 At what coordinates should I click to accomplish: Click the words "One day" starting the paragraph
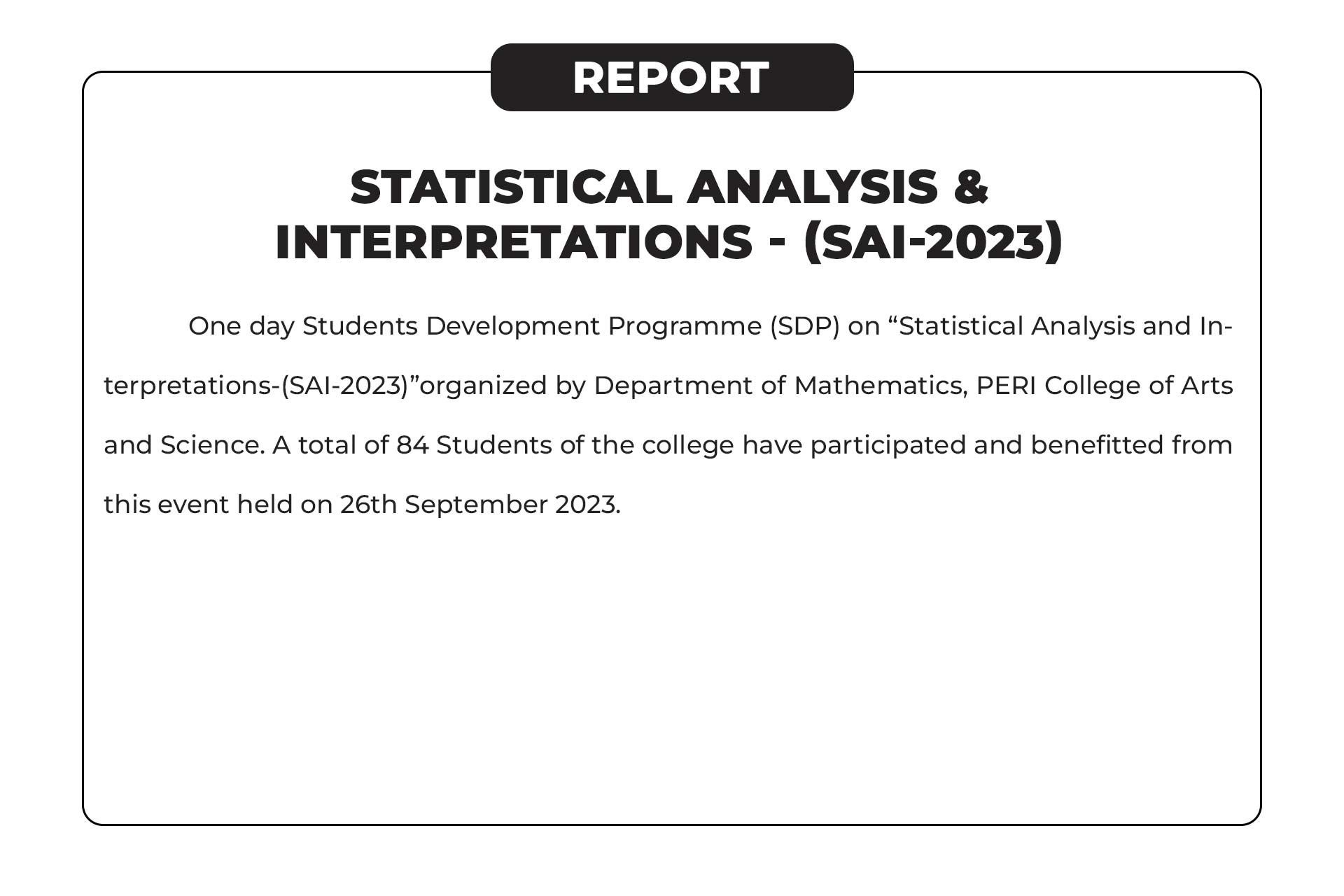pos(241,326)
